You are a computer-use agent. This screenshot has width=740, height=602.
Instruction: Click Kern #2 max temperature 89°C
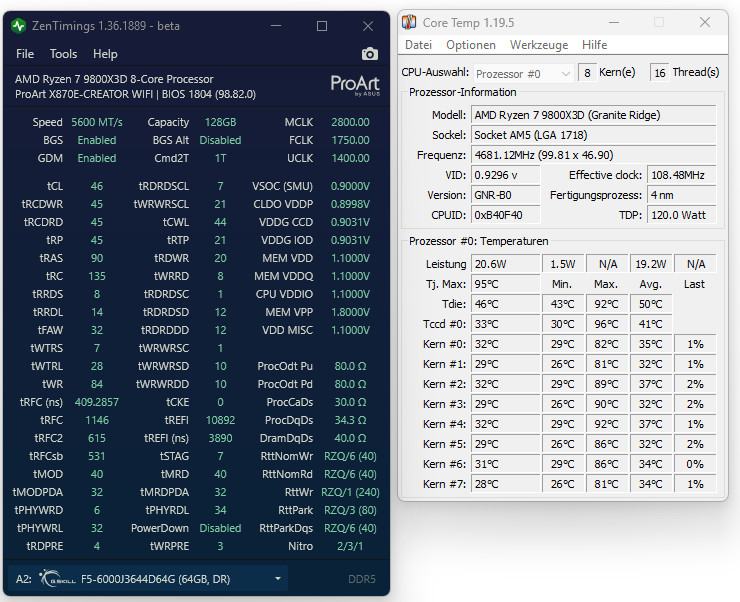pos(606,384)
